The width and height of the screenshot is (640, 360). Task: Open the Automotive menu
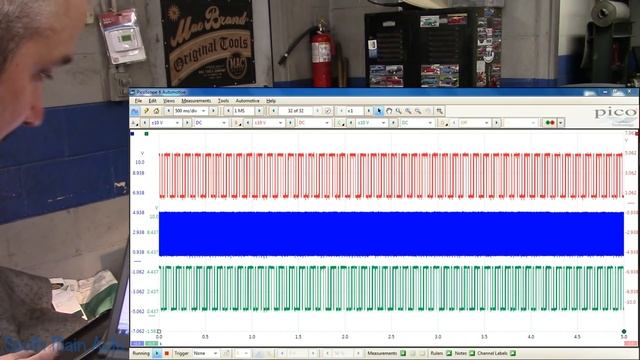247,101
